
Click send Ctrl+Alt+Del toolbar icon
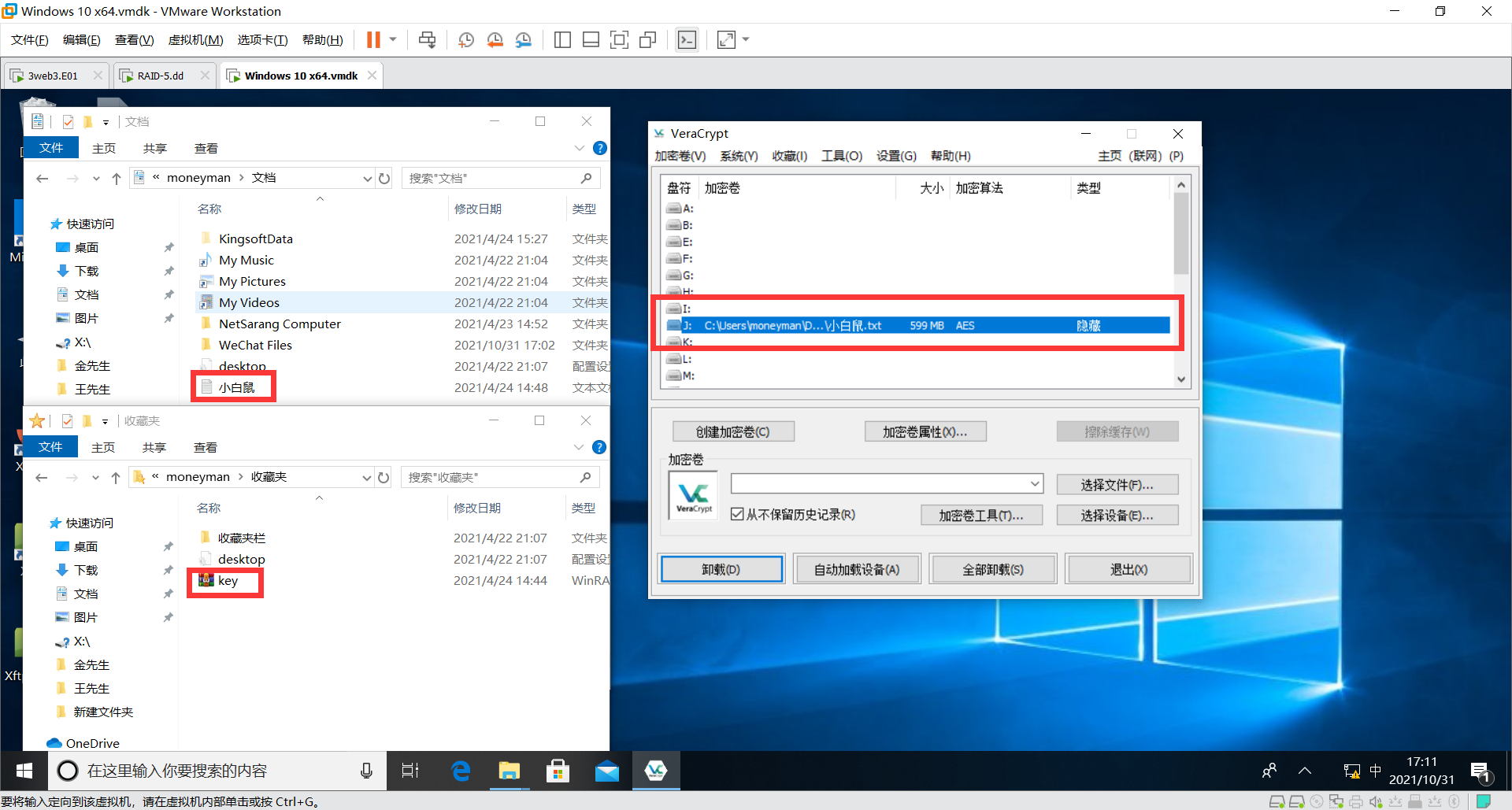click(428, 39)
